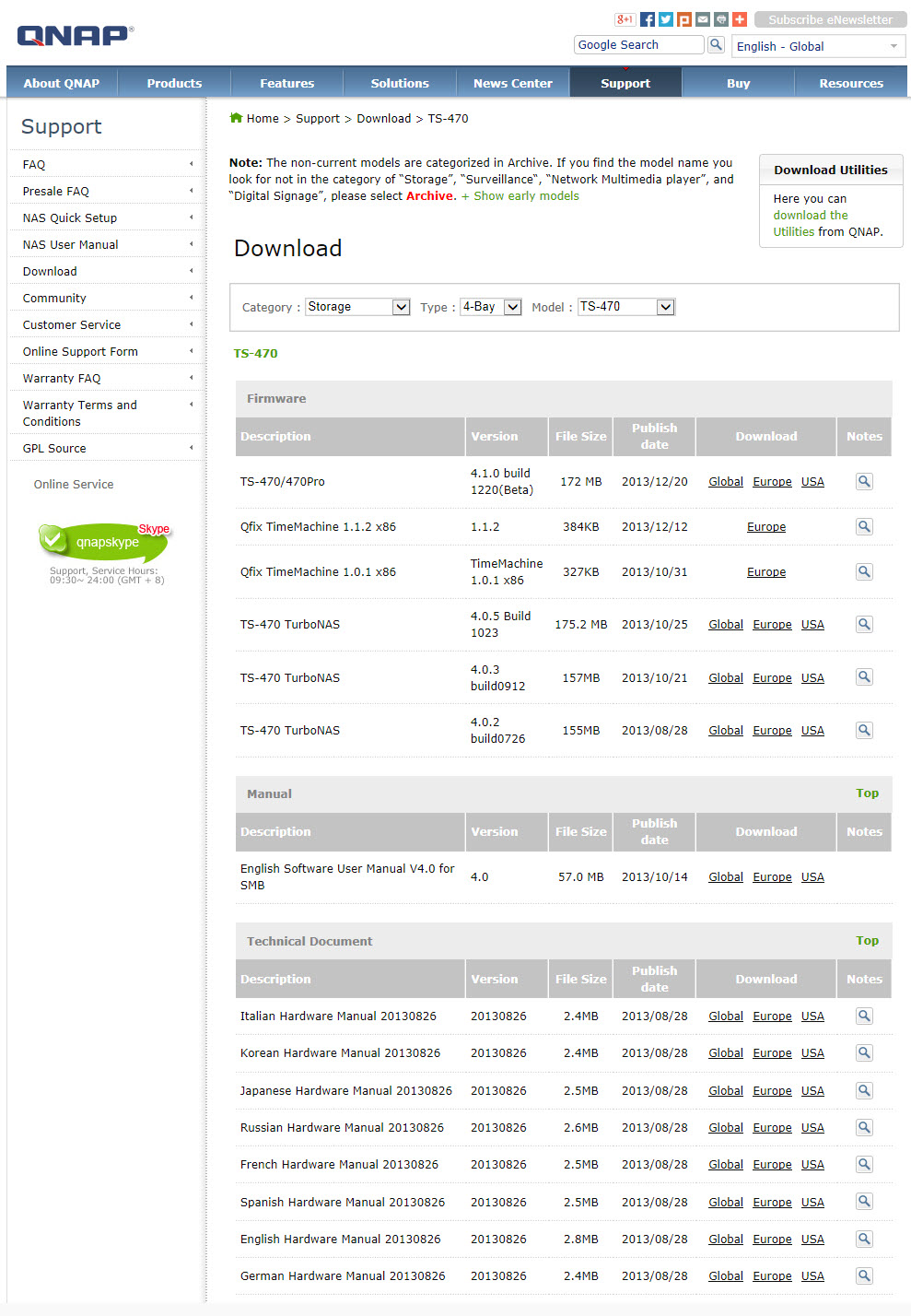Open notes for Korean Hardware Manual
911x1316 pixels.
click(x=864, y=1052)
